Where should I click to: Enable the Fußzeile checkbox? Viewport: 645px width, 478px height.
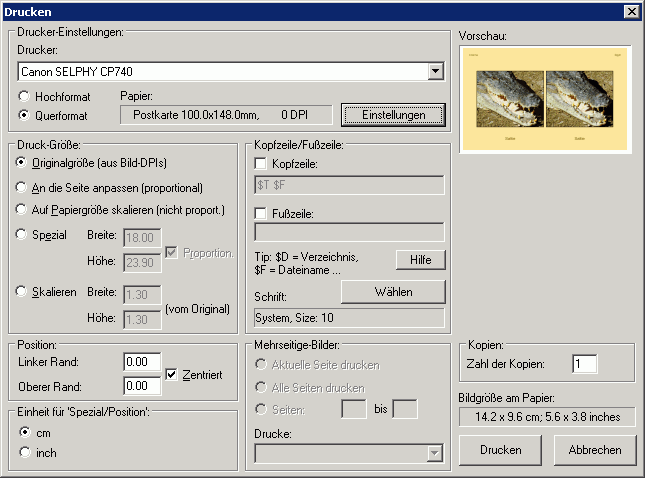pos(262,213)
